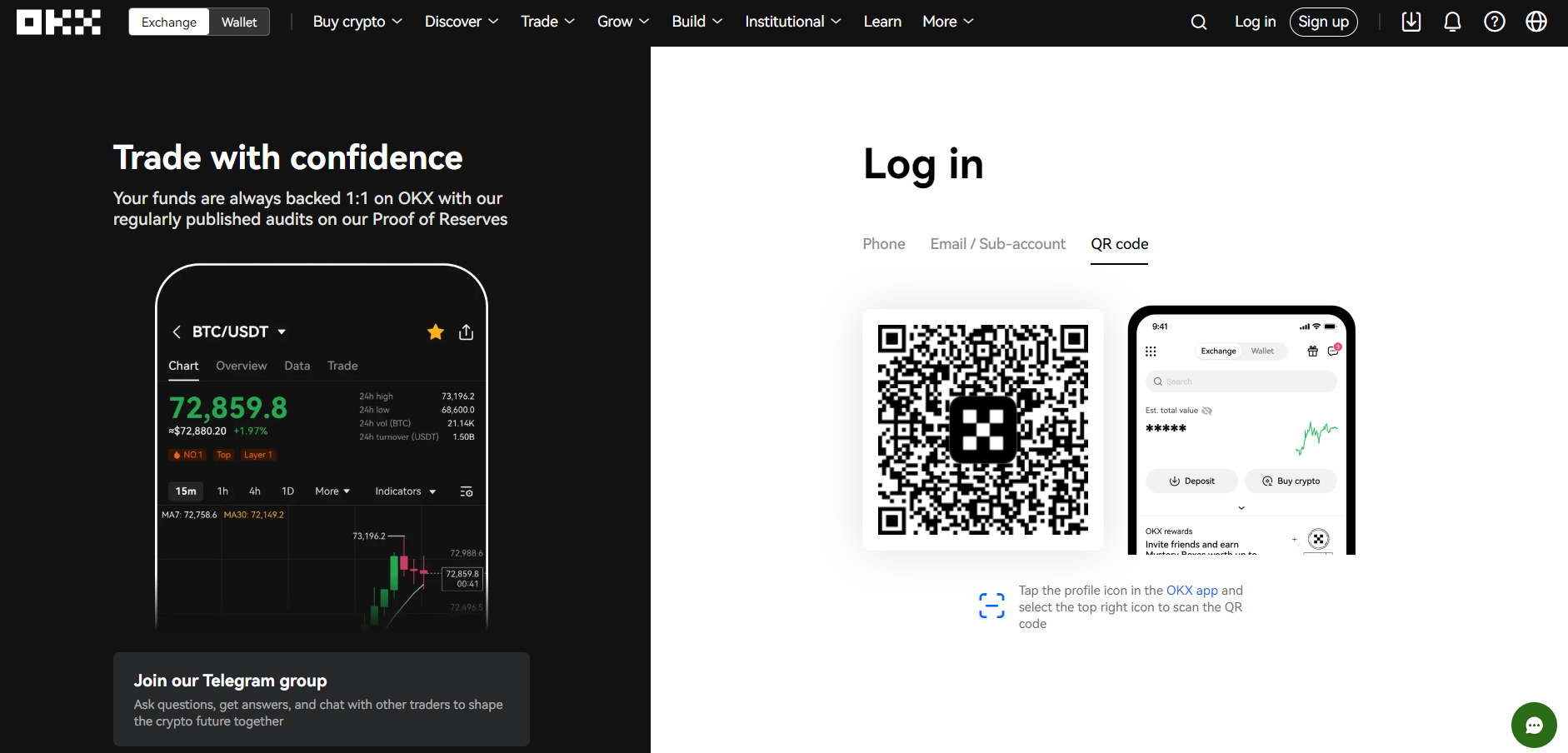1568x753 pixels.
Task: Expand the Discover menu
Action: point(462,22)
